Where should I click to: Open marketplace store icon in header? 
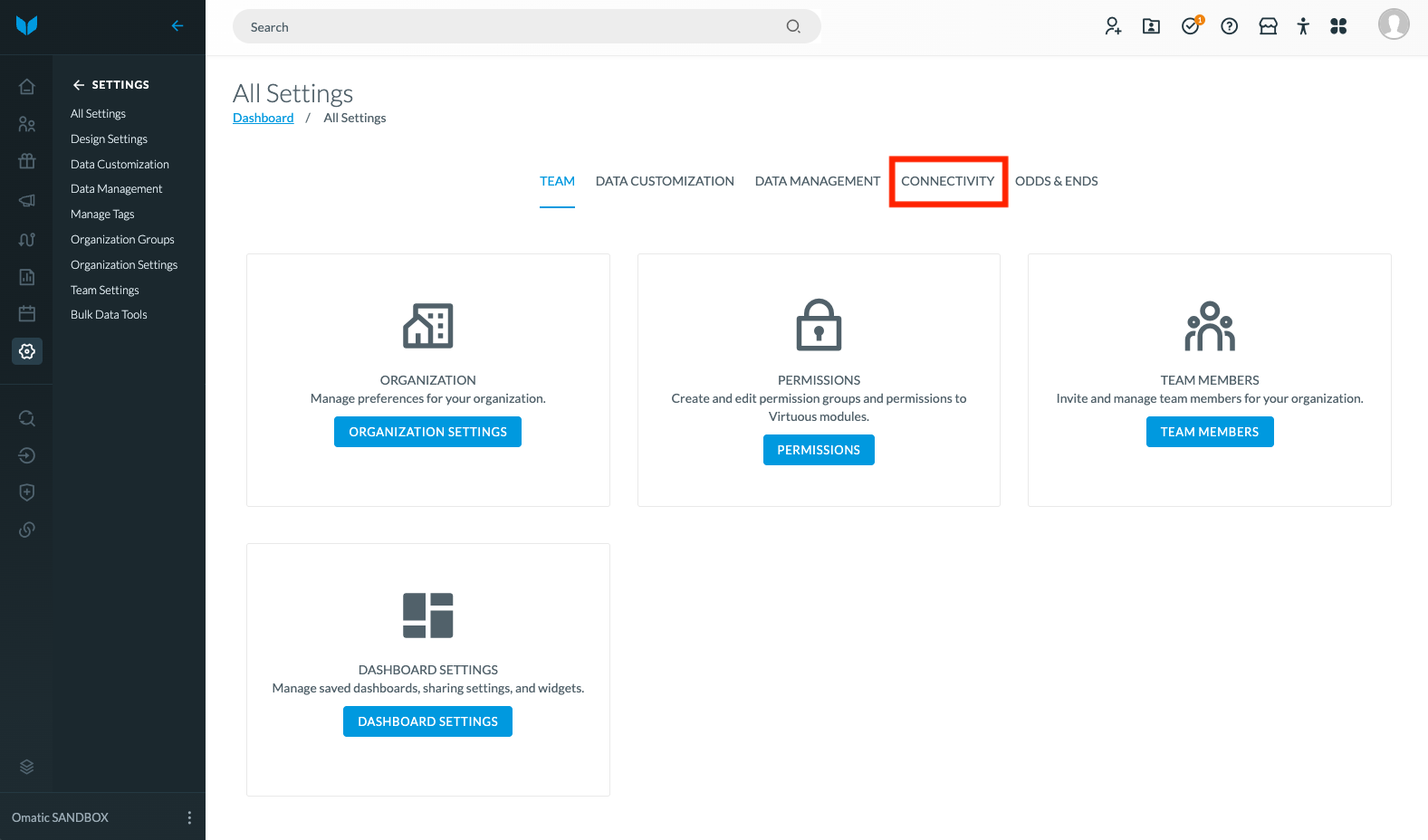pos(1269,26)
